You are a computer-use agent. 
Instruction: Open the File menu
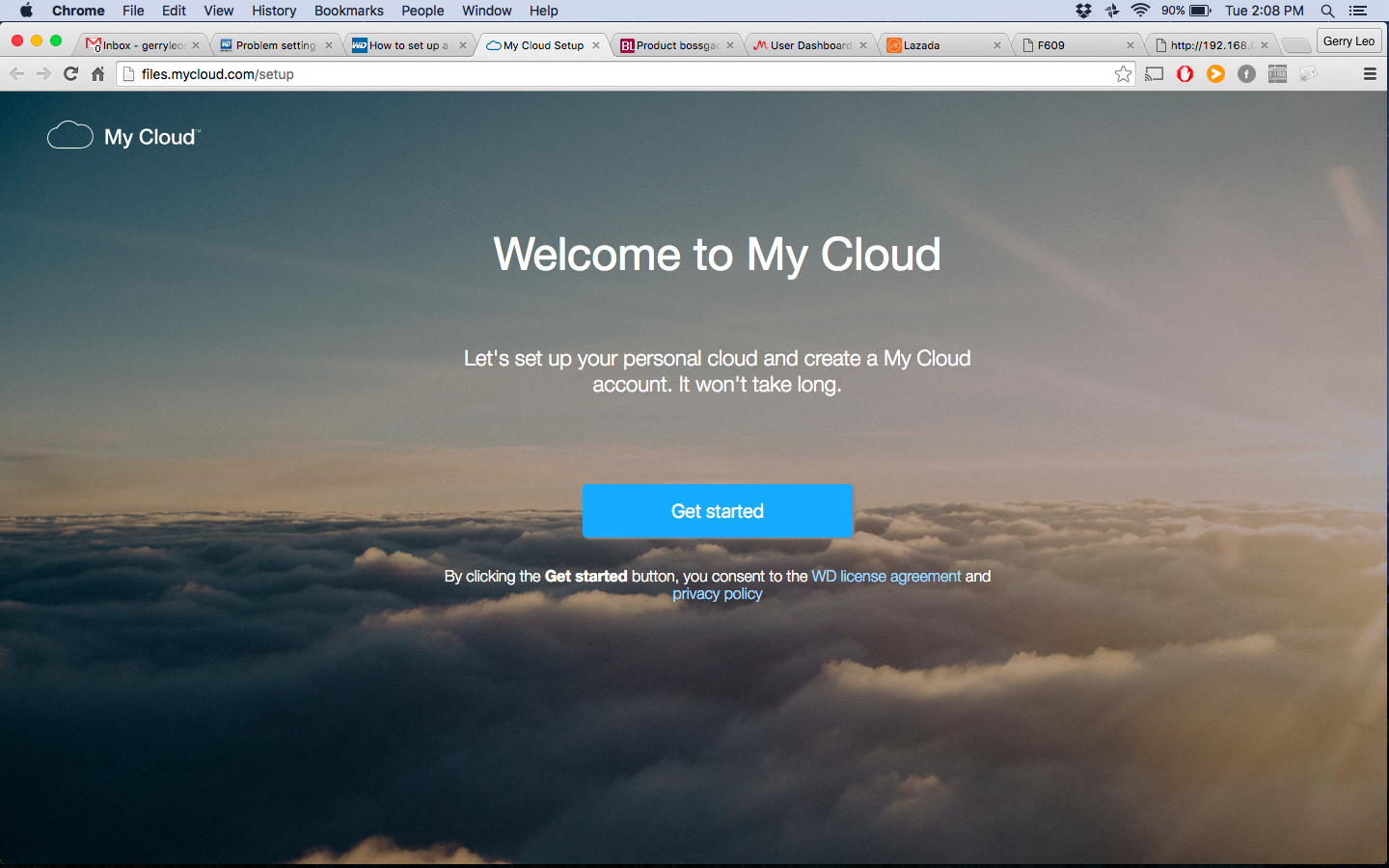[x=133, y=11]
